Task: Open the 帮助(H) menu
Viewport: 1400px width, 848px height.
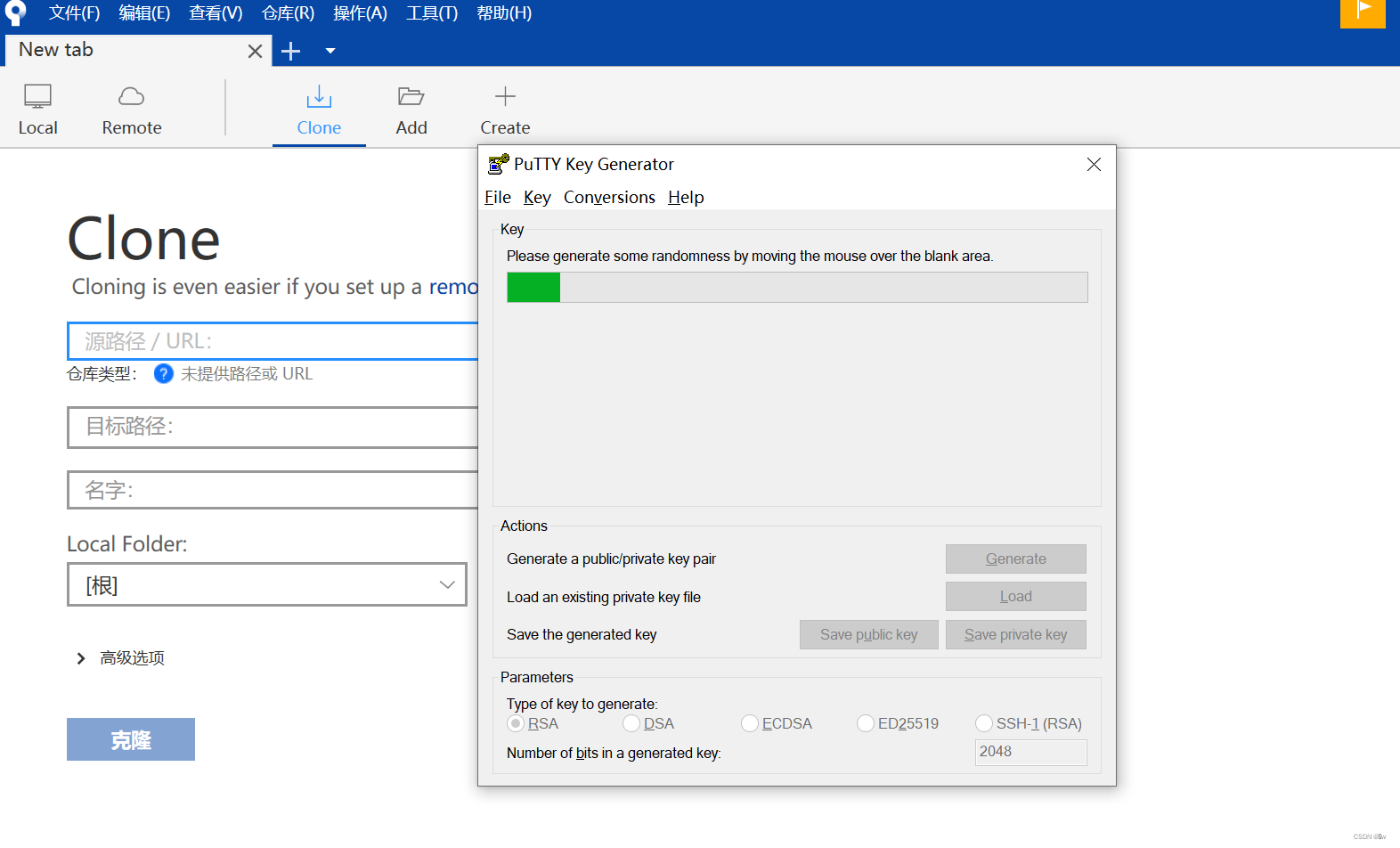Action: tap(504, 12)
